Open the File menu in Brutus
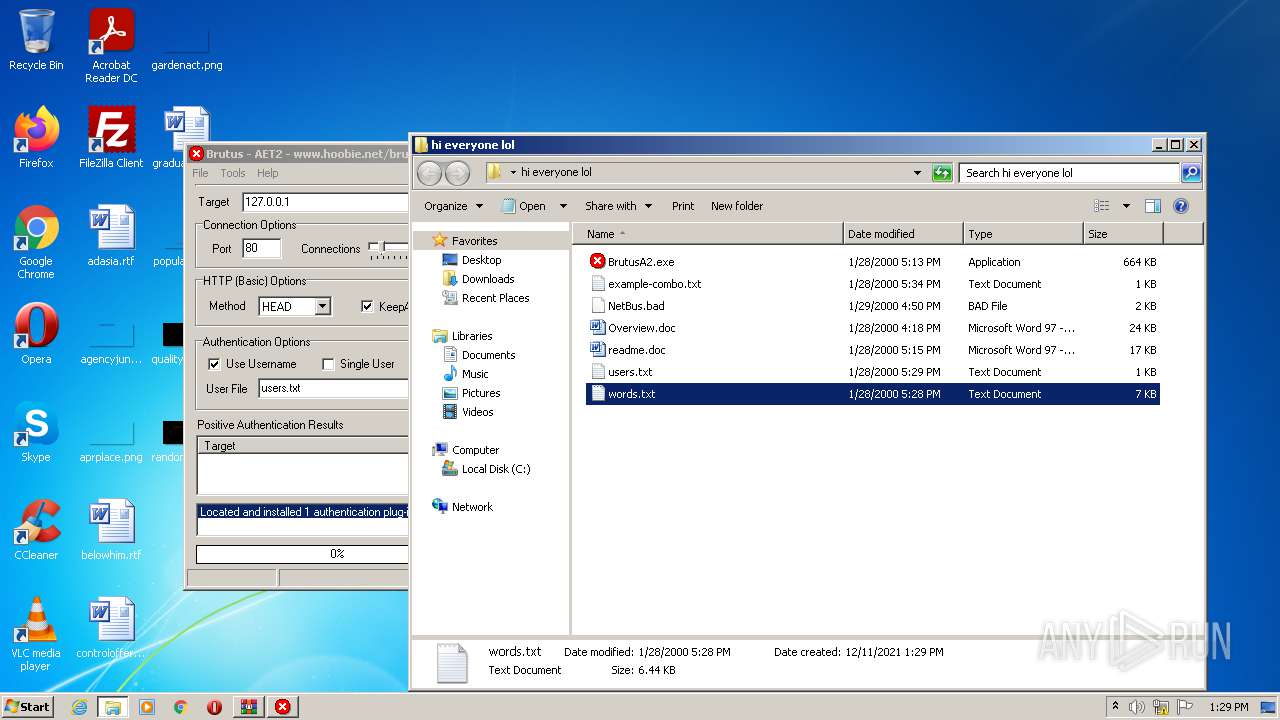Image resolution: width=1280 pixels, height=720 pixels. tap(200, 173)
